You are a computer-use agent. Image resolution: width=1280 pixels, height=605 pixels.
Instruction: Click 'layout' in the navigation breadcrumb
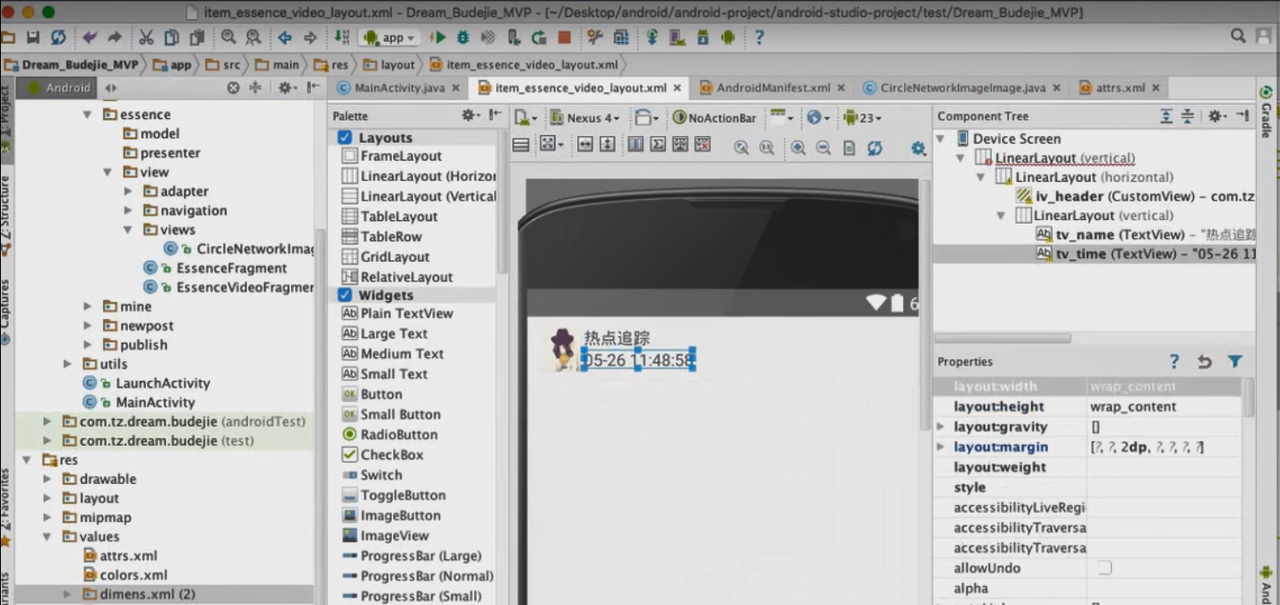[395, 63]
